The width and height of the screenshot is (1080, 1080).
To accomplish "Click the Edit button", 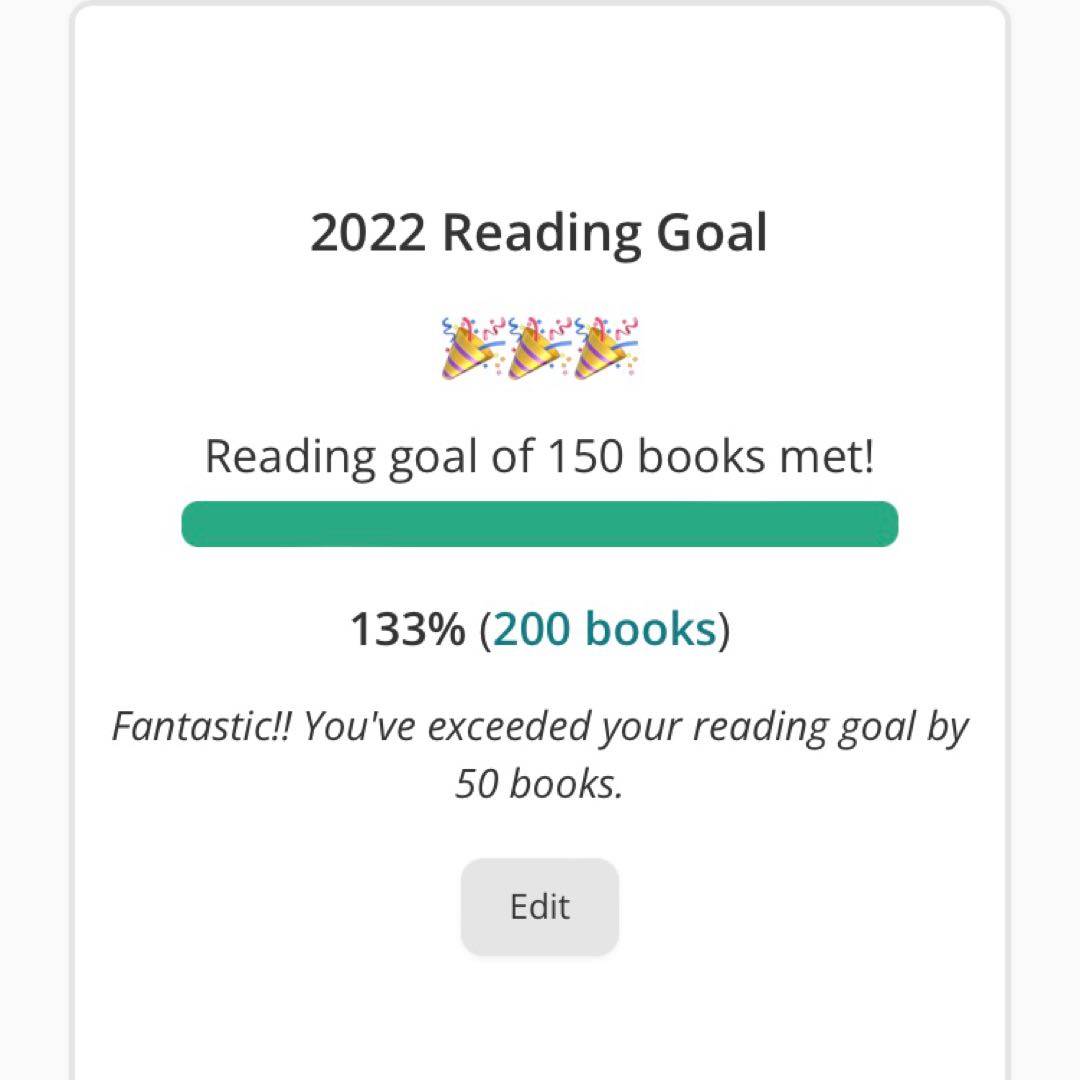I will [x=540, y=906].
